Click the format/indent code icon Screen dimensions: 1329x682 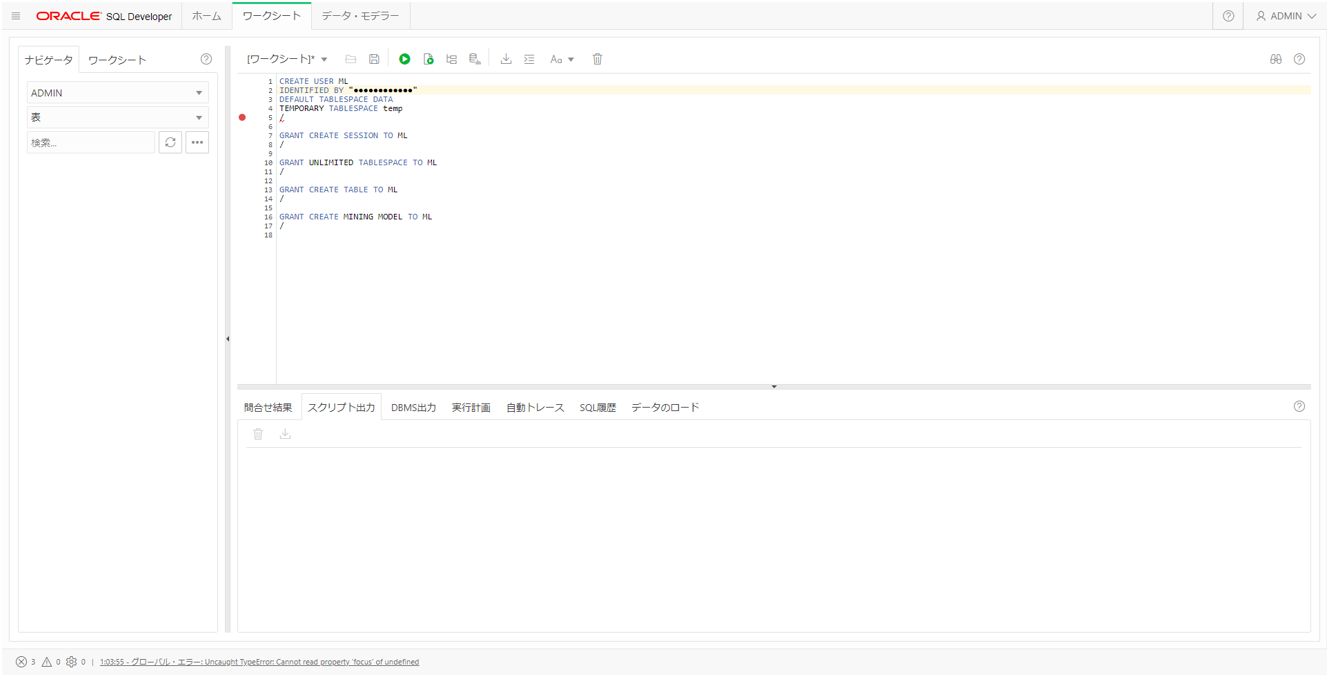click(x=529, y=59)
